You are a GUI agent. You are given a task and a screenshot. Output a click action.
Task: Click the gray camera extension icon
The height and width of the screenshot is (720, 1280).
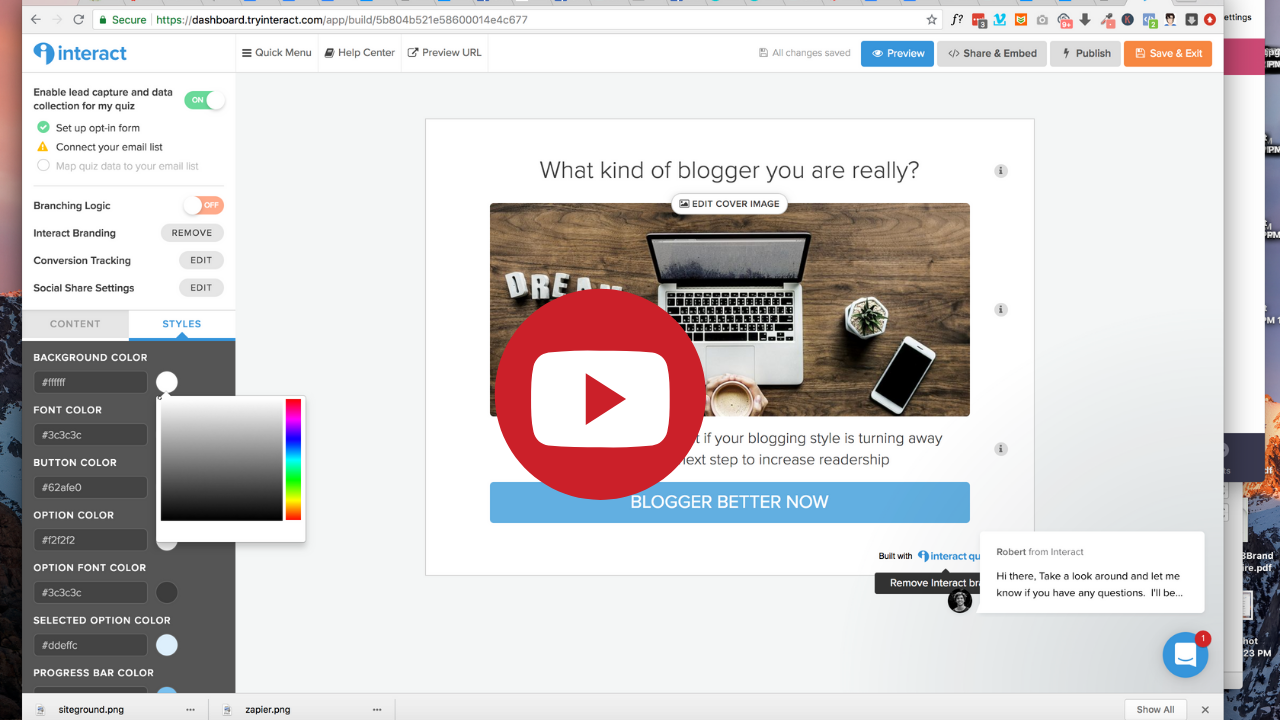[1042, 19]
